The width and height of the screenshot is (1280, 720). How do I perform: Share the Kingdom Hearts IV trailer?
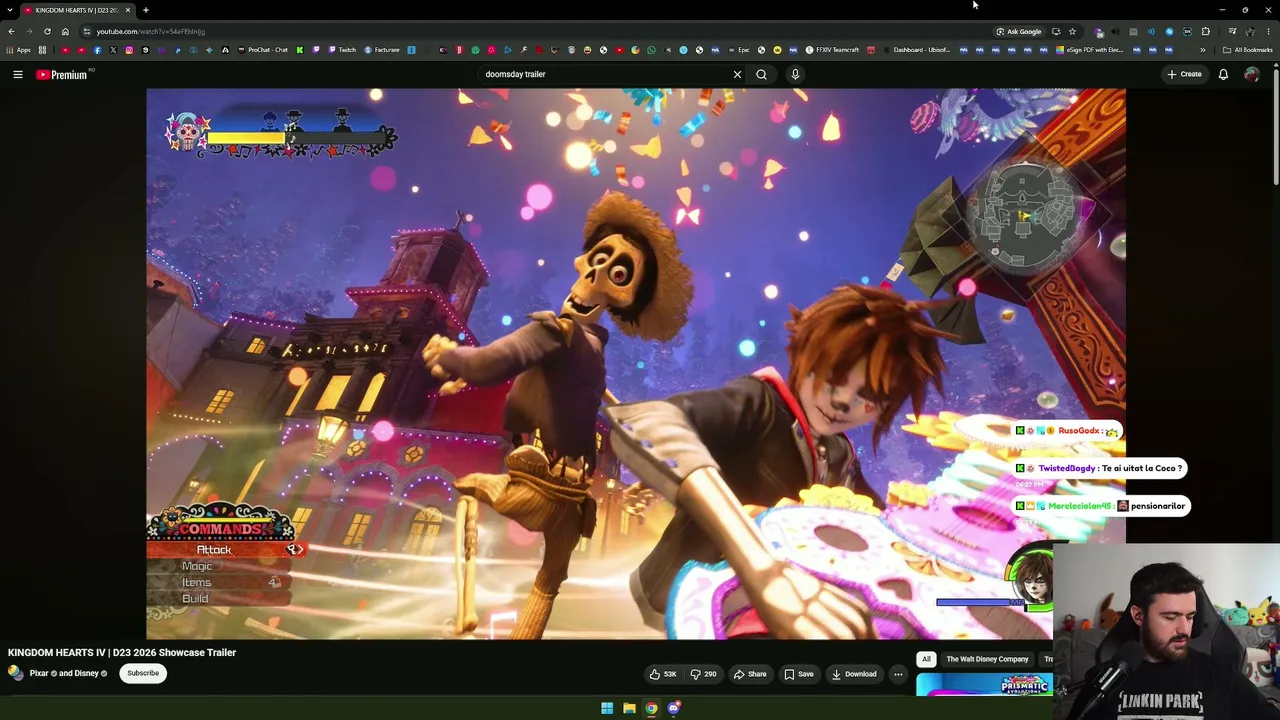click(x=750, y=674)
